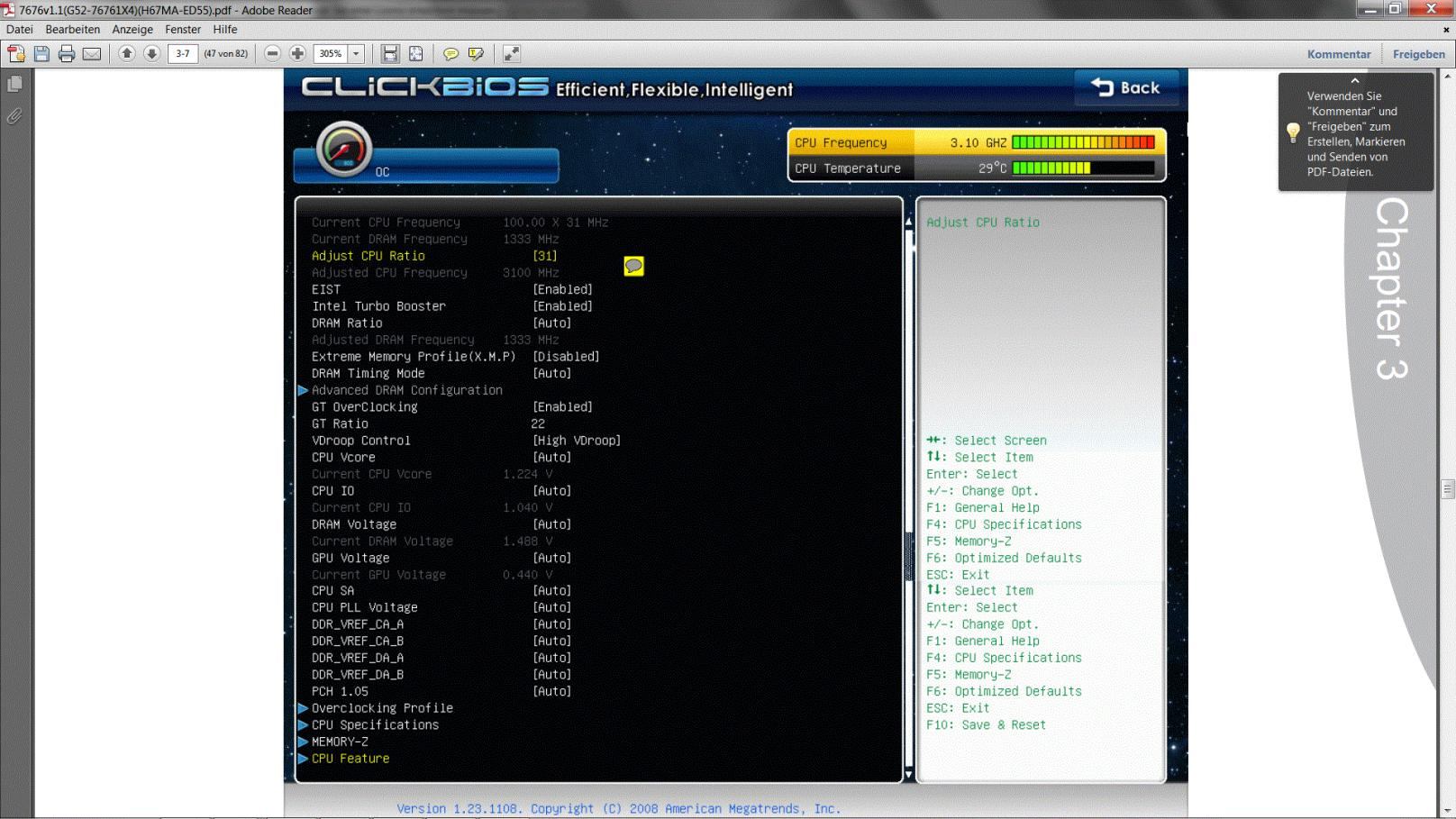Open the Kommentar pane
Image resolution: width=1456 pixels, height=819 pixels.
tap(1339, 54)
